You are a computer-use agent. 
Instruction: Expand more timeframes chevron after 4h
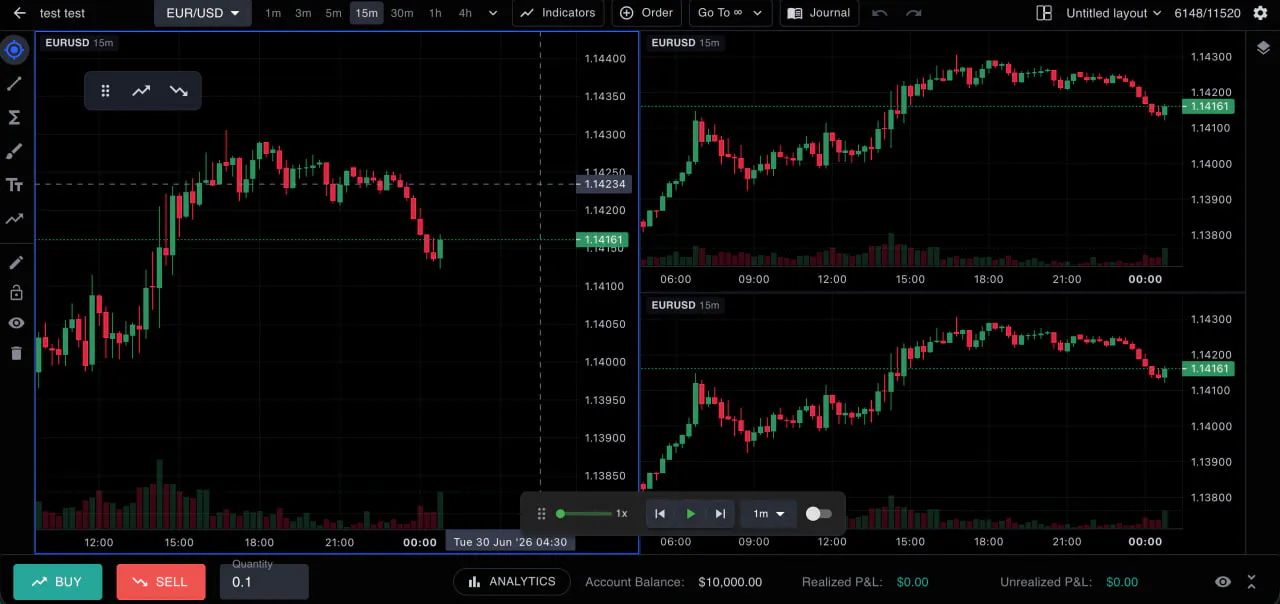click(493, 13)
